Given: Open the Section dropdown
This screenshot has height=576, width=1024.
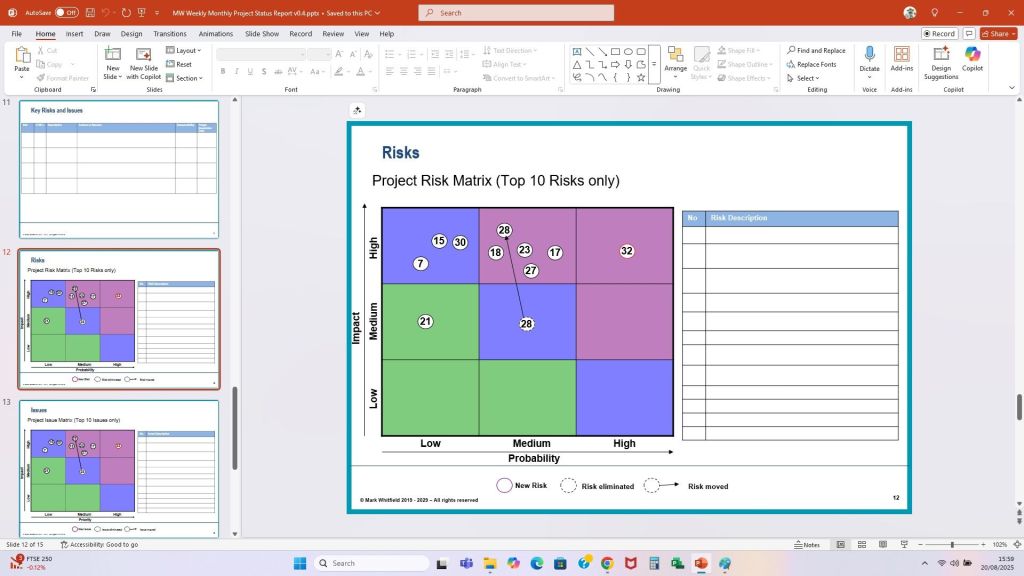Looking at the screenshot, I should point(187,78).
